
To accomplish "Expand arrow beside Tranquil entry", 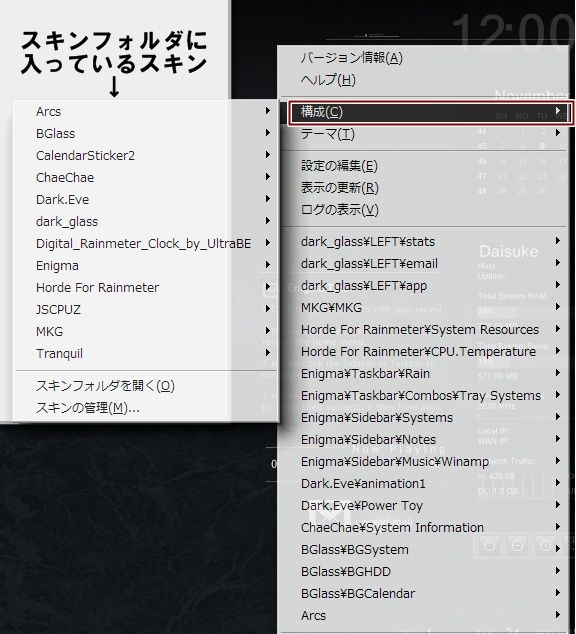I will click(x=268, y=353).
